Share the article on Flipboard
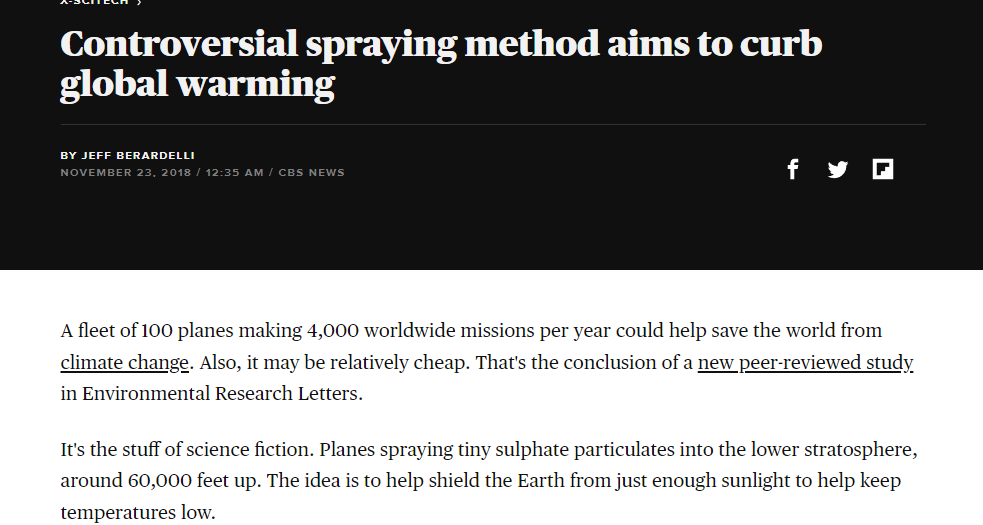The height and width of the screenshot is (525, 983). pyautogui.click(x=882, y=169)
